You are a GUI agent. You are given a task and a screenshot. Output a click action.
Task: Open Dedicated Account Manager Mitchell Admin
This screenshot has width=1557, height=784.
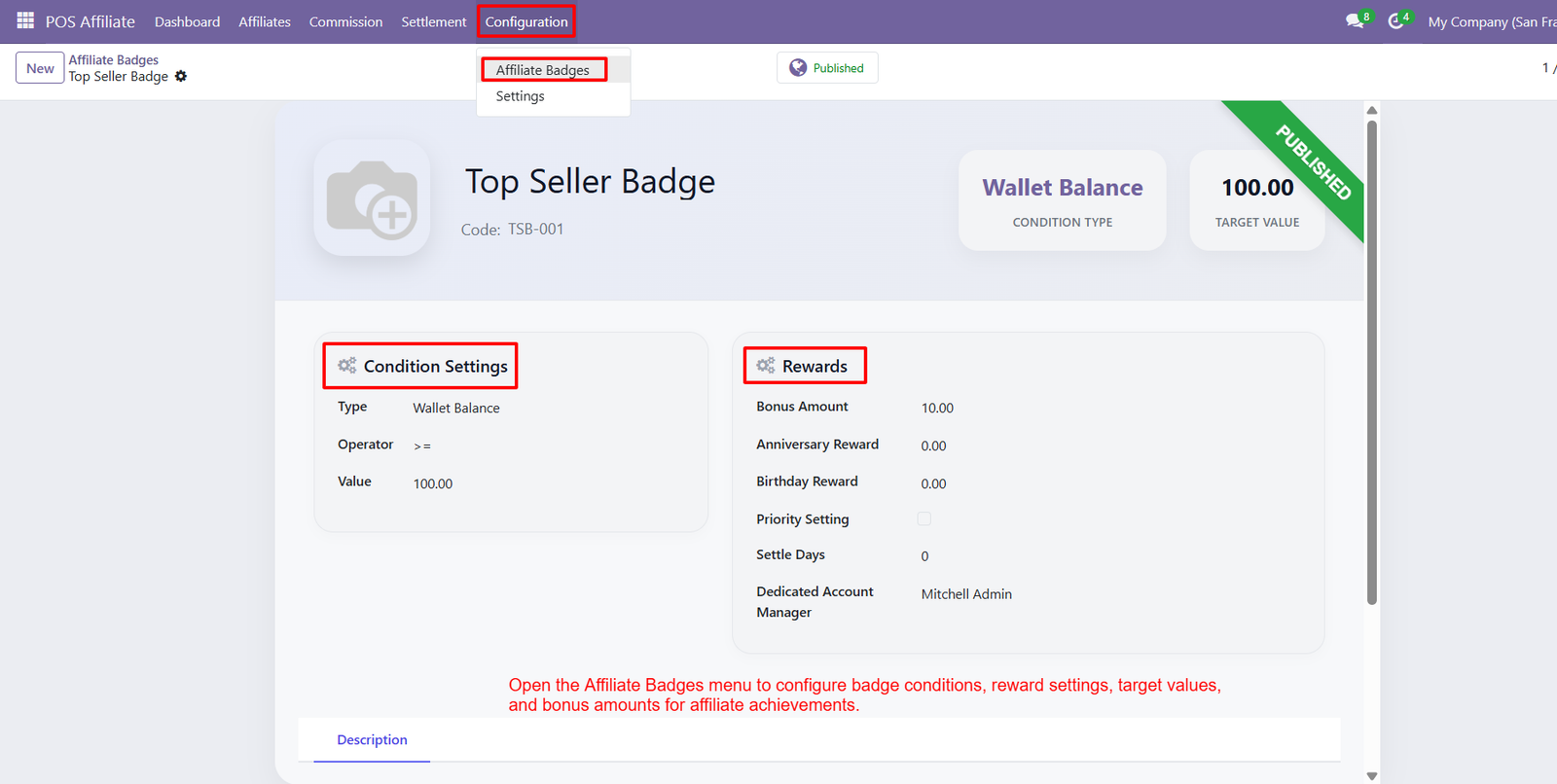pyautogui.click(x=966, y=593)
